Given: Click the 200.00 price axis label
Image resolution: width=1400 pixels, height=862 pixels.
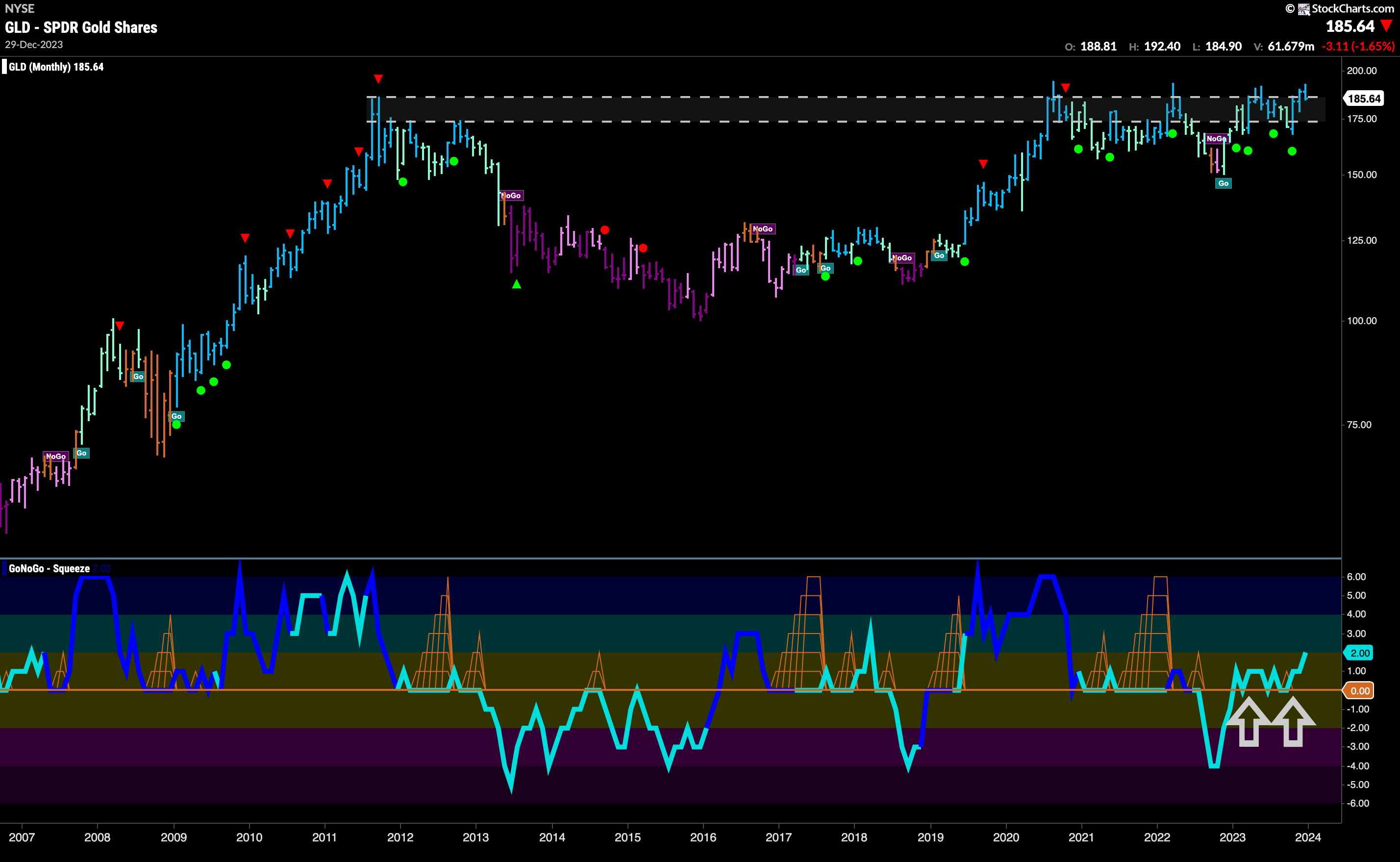Looking at the screenshot, I should [x=1362, y=71].
